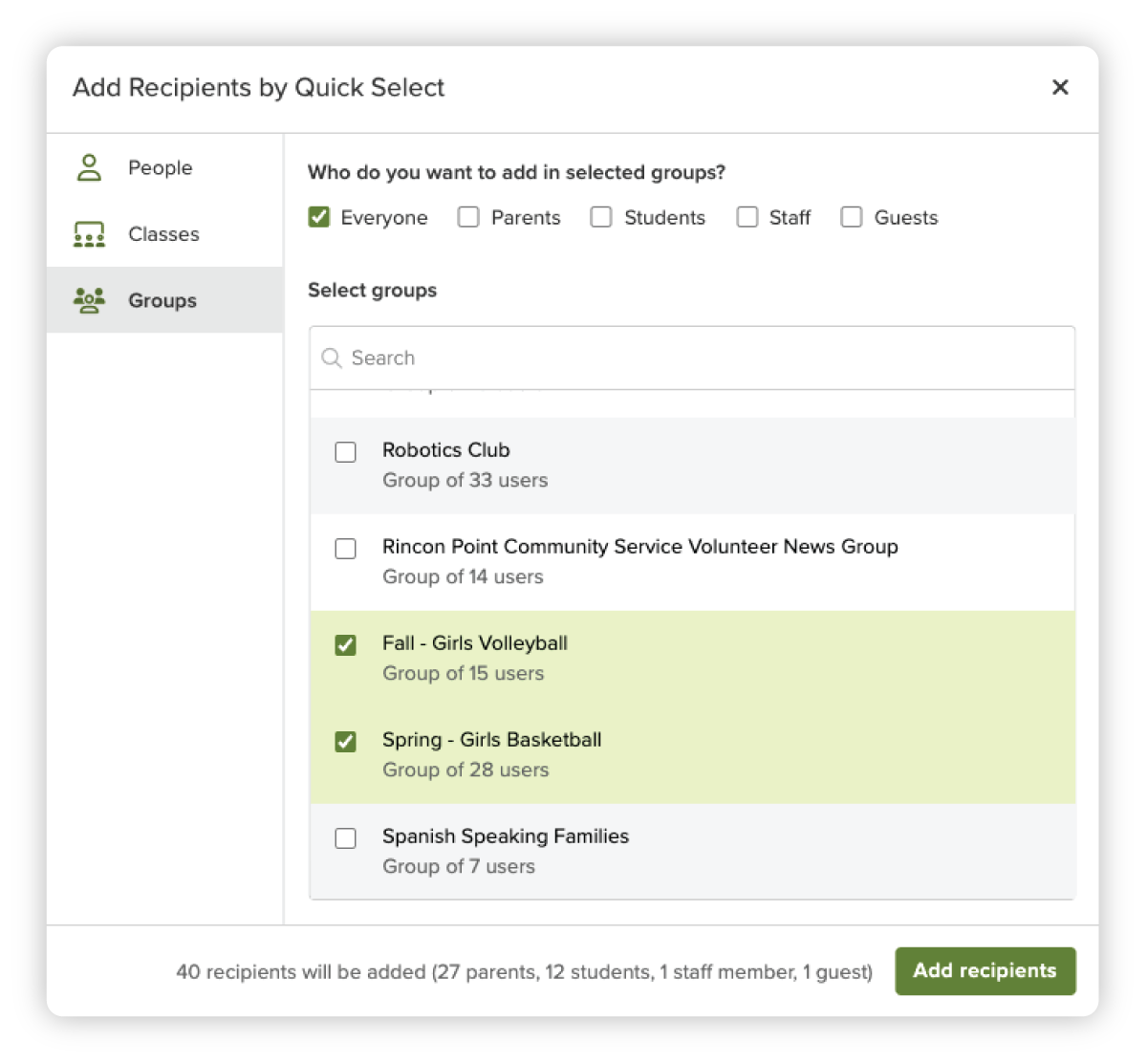Image resolution: width=1147 pixels, height=1064 pixels.
Task: Enable the Parents checkbox
Action: (x=468, y=217)
